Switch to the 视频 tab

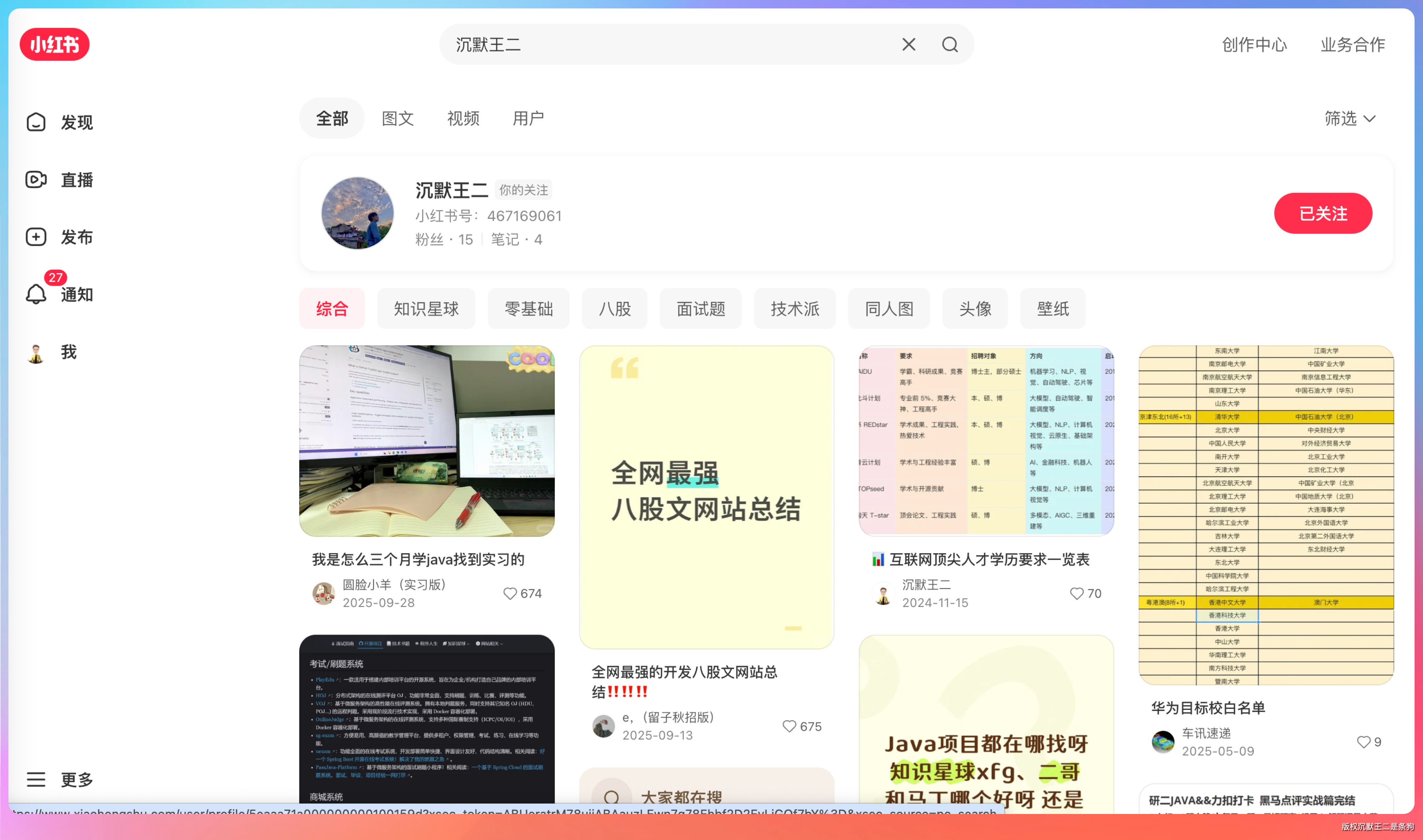pos(463,118)
